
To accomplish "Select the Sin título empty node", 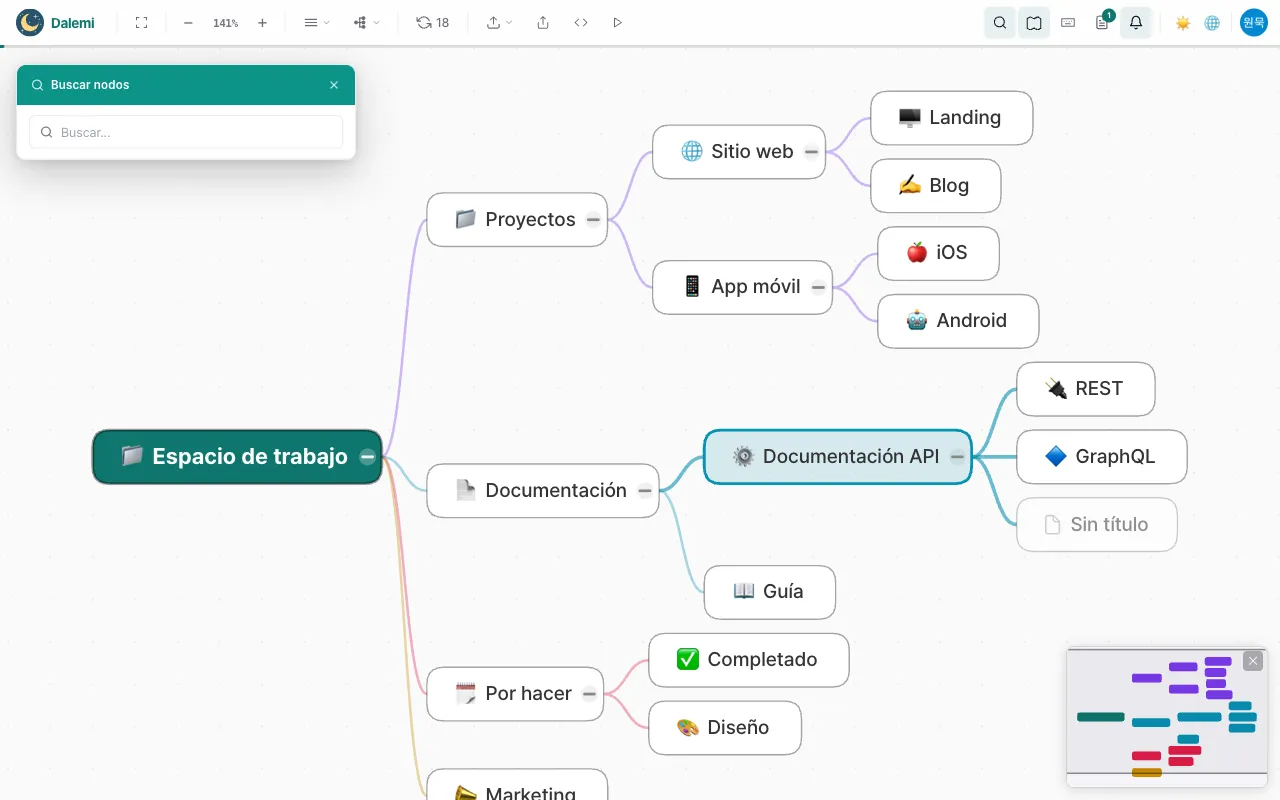I will point(1096,525).
